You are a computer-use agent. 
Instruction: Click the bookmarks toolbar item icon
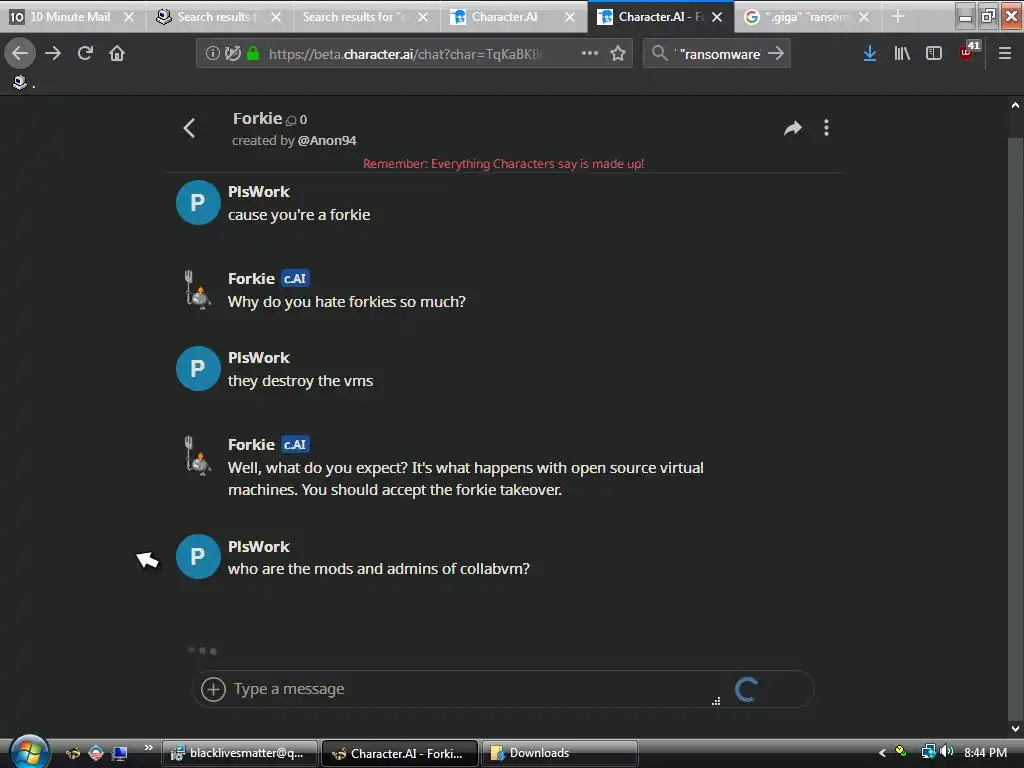pyautogui.click(x=20, y=82)
